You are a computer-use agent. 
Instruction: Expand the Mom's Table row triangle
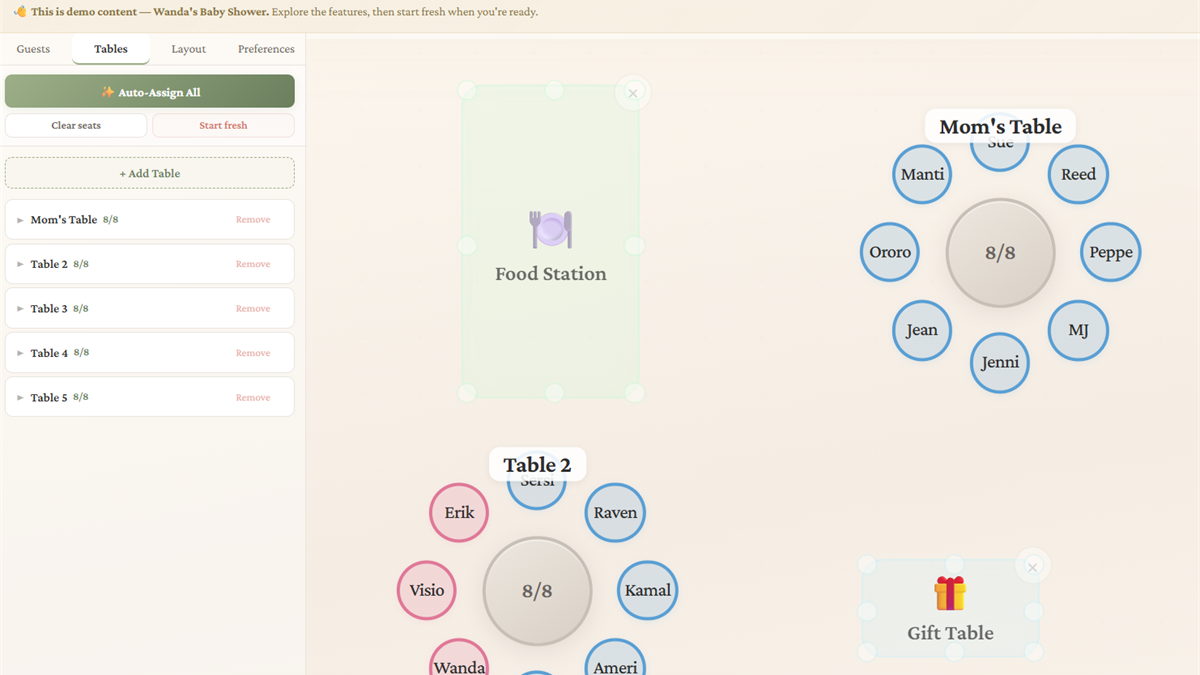(20, 220)
